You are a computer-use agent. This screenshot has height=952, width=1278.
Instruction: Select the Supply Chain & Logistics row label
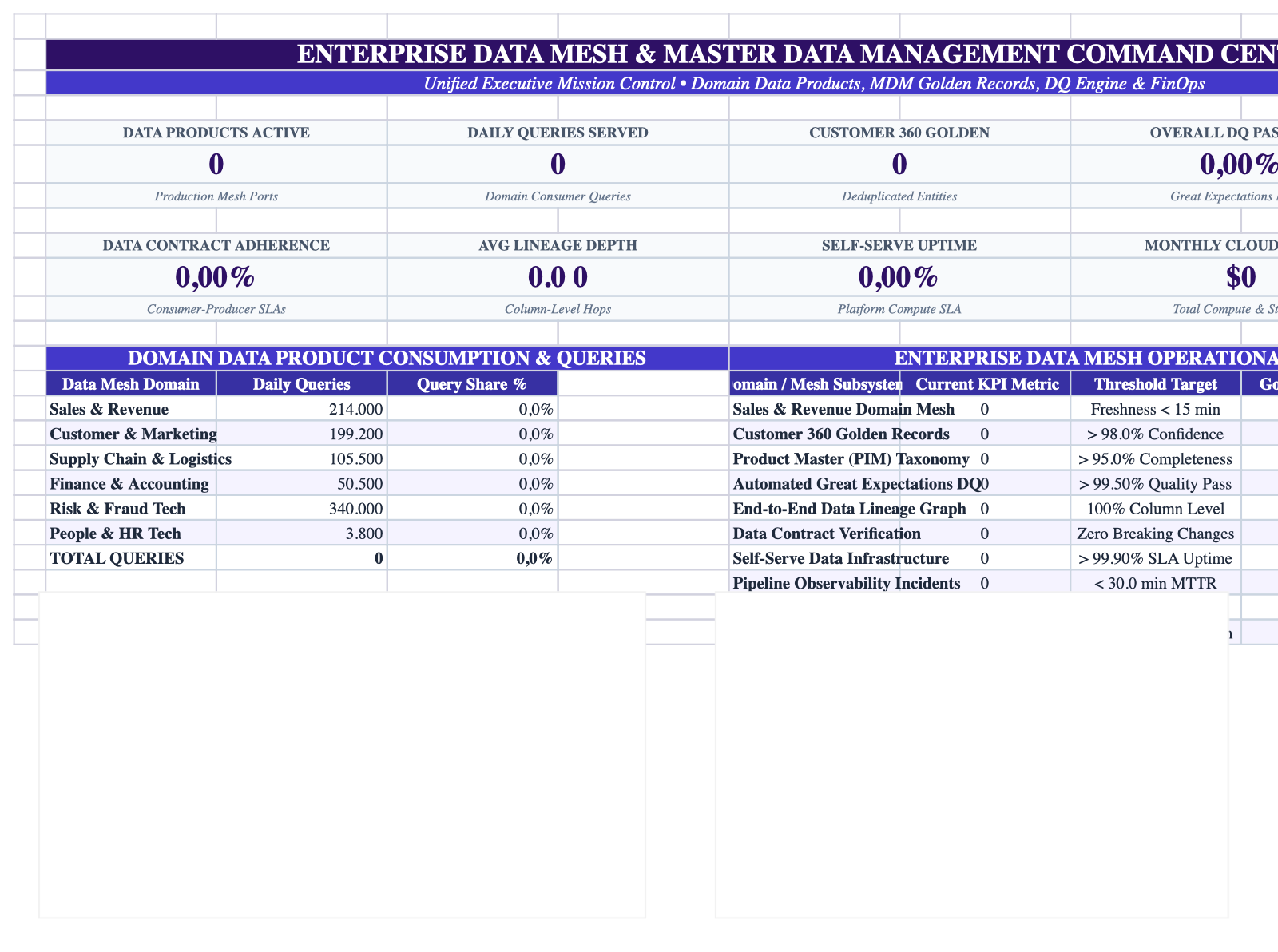click(x=141, y=459)
